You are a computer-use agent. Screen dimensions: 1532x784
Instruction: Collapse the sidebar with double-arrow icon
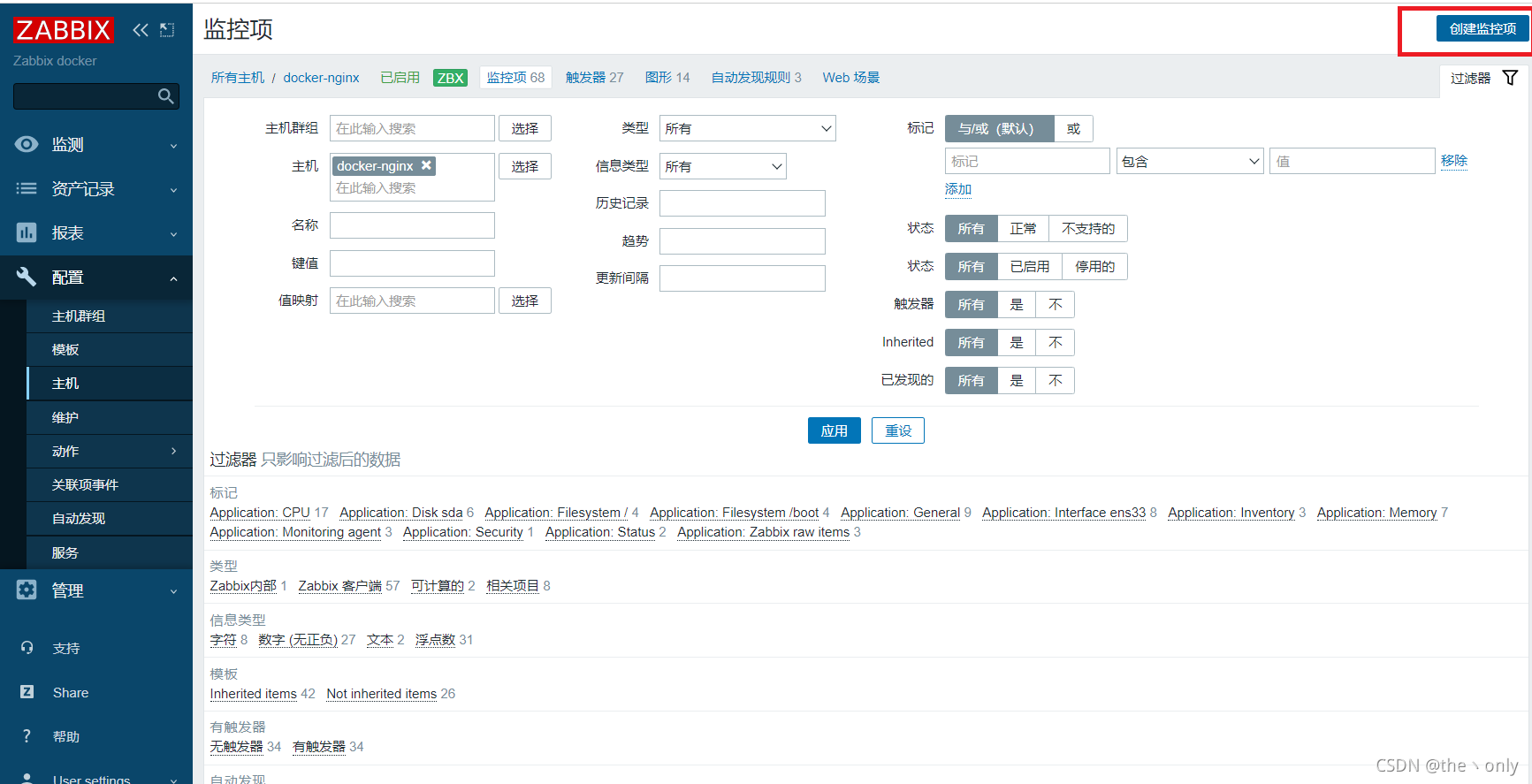[x=141, y=30]
